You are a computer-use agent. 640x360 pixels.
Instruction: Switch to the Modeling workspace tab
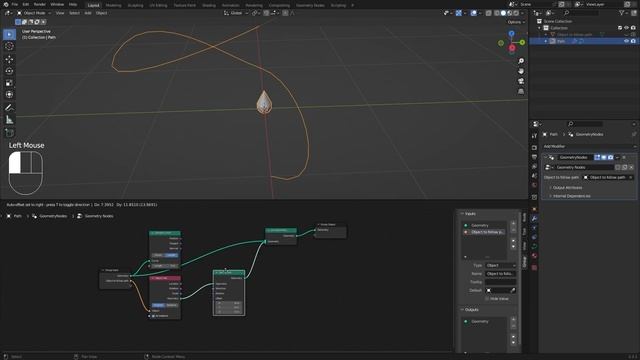pyautogui.click(x=113, y=5)
